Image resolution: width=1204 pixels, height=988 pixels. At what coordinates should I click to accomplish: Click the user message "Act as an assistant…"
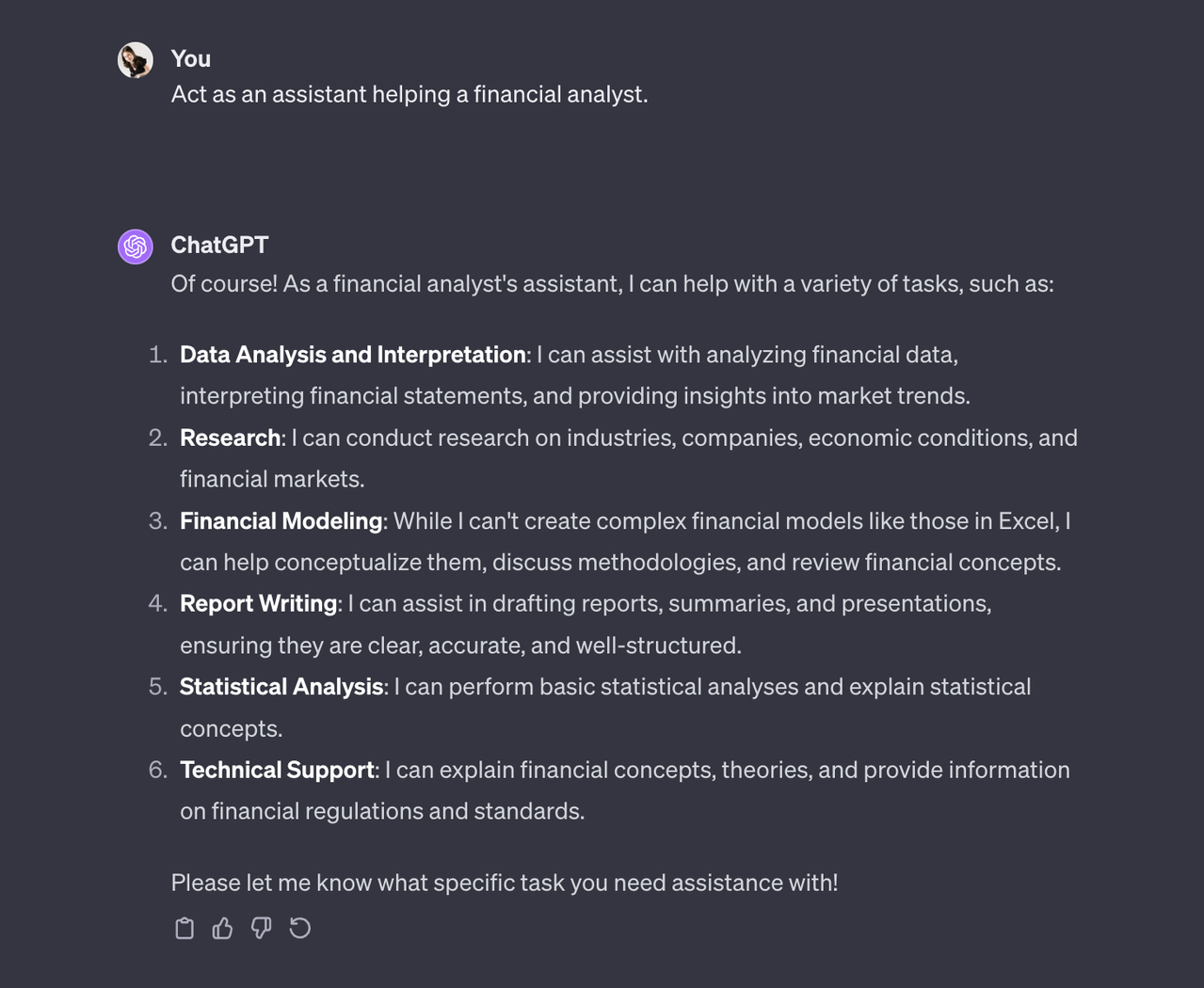tap(409, 94)
